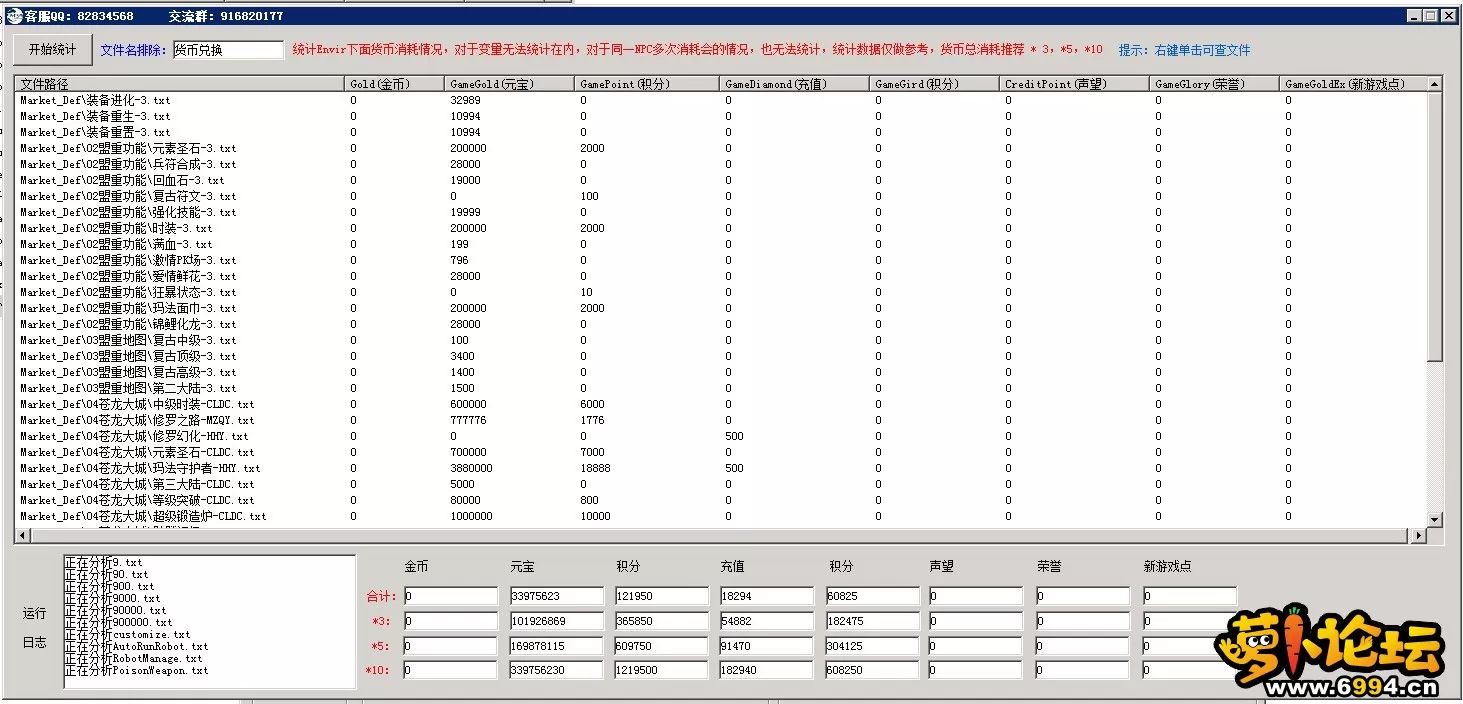Click the 合计 积分 field showing 121950
The width and height of the screenshot is (1463, 704).
coord(663,596)
